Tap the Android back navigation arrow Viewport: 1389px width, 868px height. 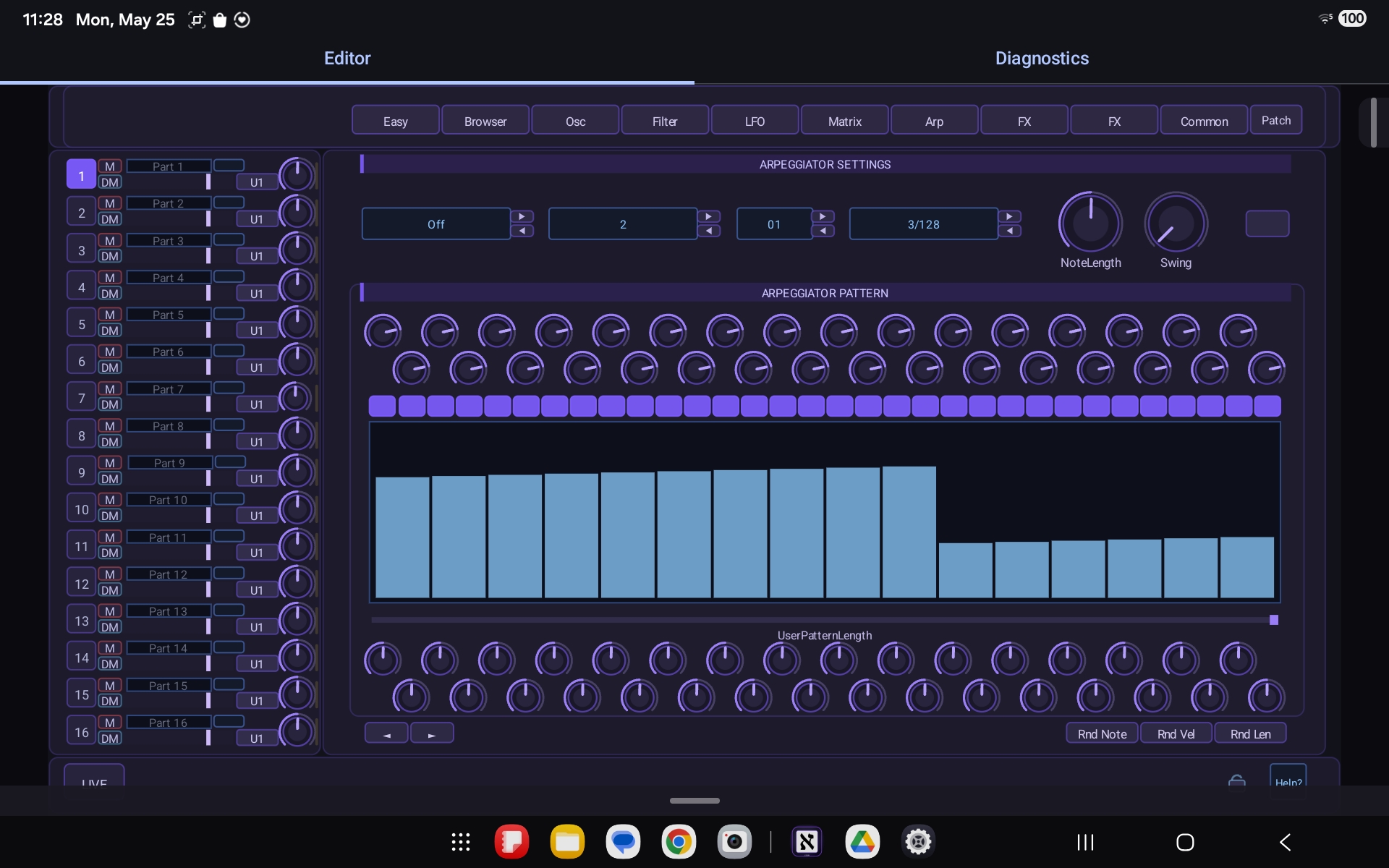click(x=1286, y=842)
